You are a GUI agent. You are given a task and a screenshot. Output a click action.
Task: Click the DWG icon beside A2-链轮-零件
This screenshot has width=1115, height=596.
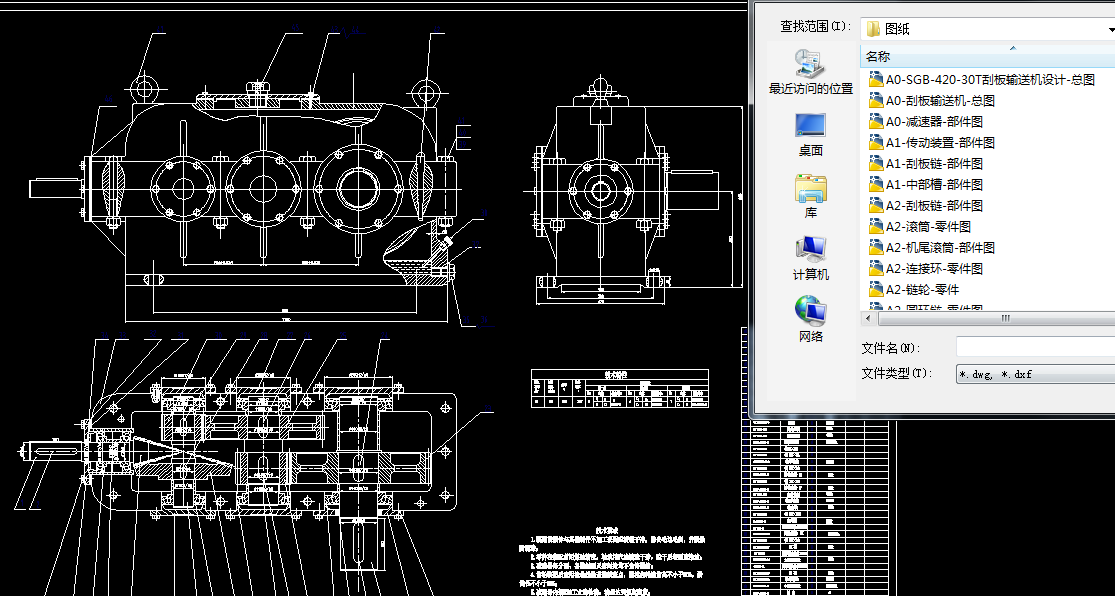875,289
